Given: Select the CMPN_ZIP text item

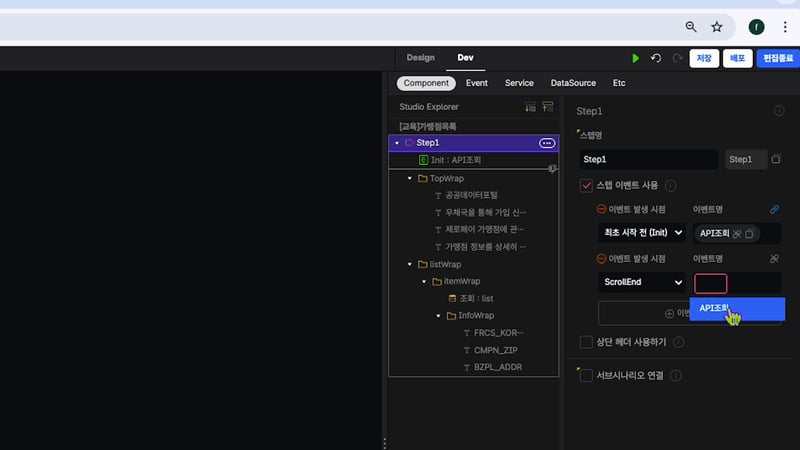Looking at the screenshot, I should [495, 350].
